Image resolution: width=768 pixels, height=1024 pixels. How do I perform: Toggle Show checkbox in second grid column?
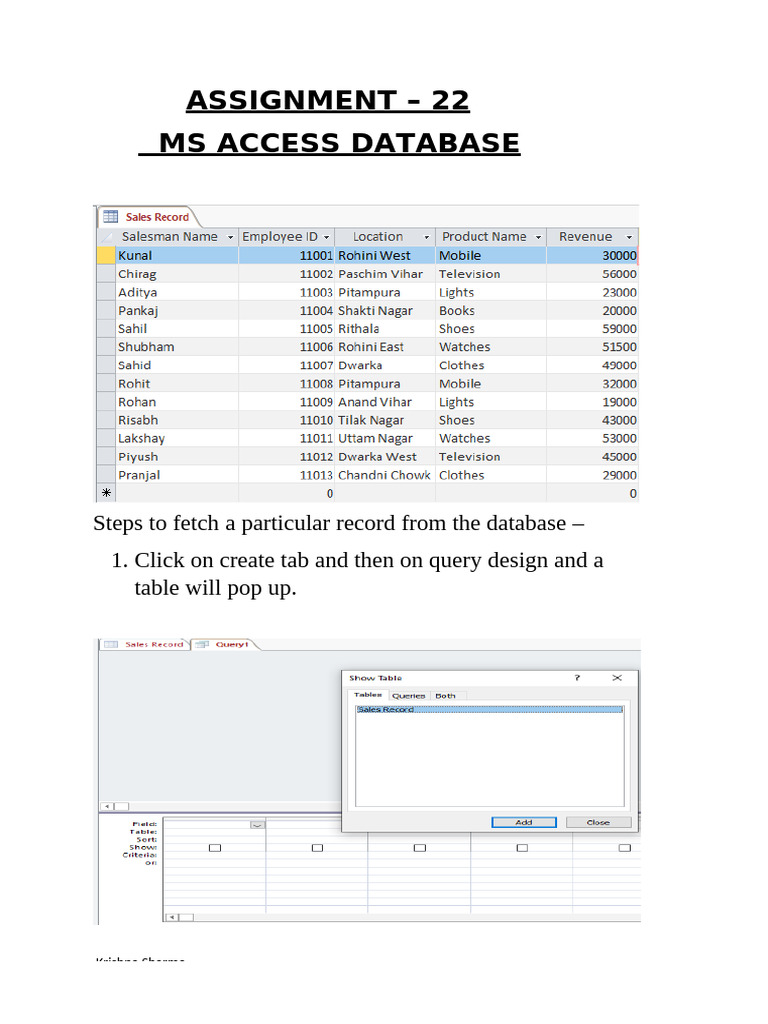coord(317,848)
